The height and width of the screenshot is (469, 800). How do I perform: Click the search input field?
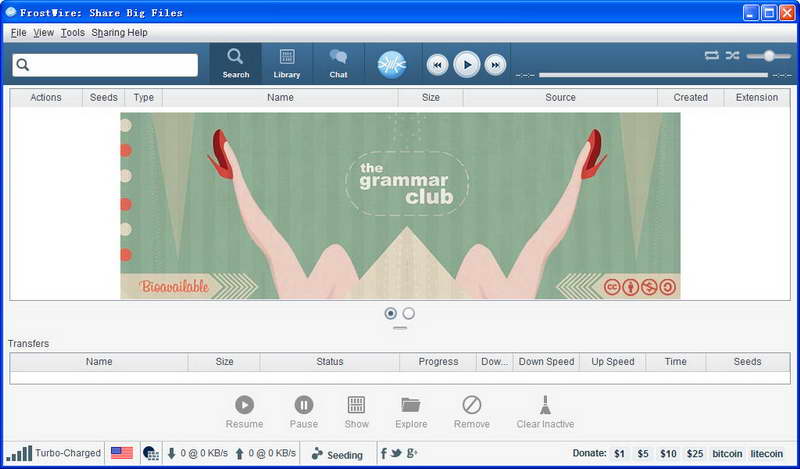tap(105, 65)
